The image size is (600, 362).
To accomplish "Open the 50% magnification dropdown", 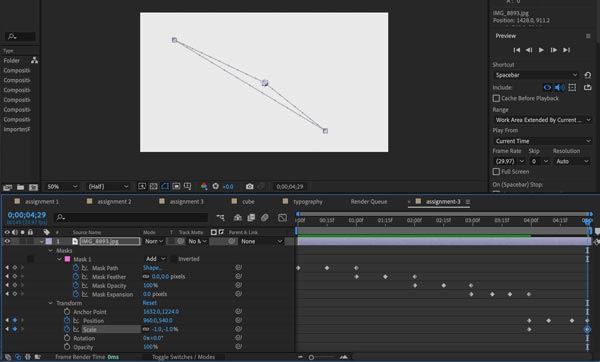I will [62, 187].
